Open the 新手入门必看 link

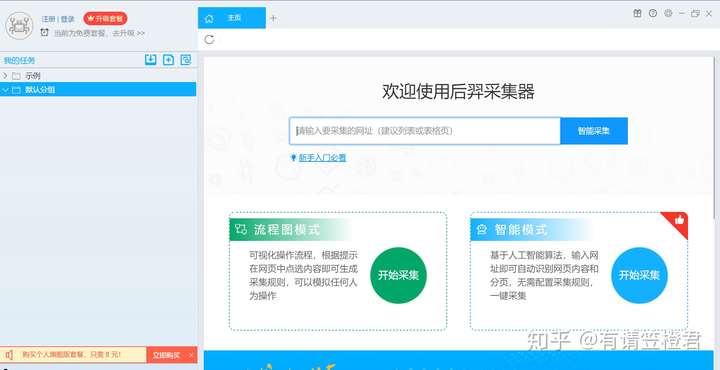click(x=322, y=158)
